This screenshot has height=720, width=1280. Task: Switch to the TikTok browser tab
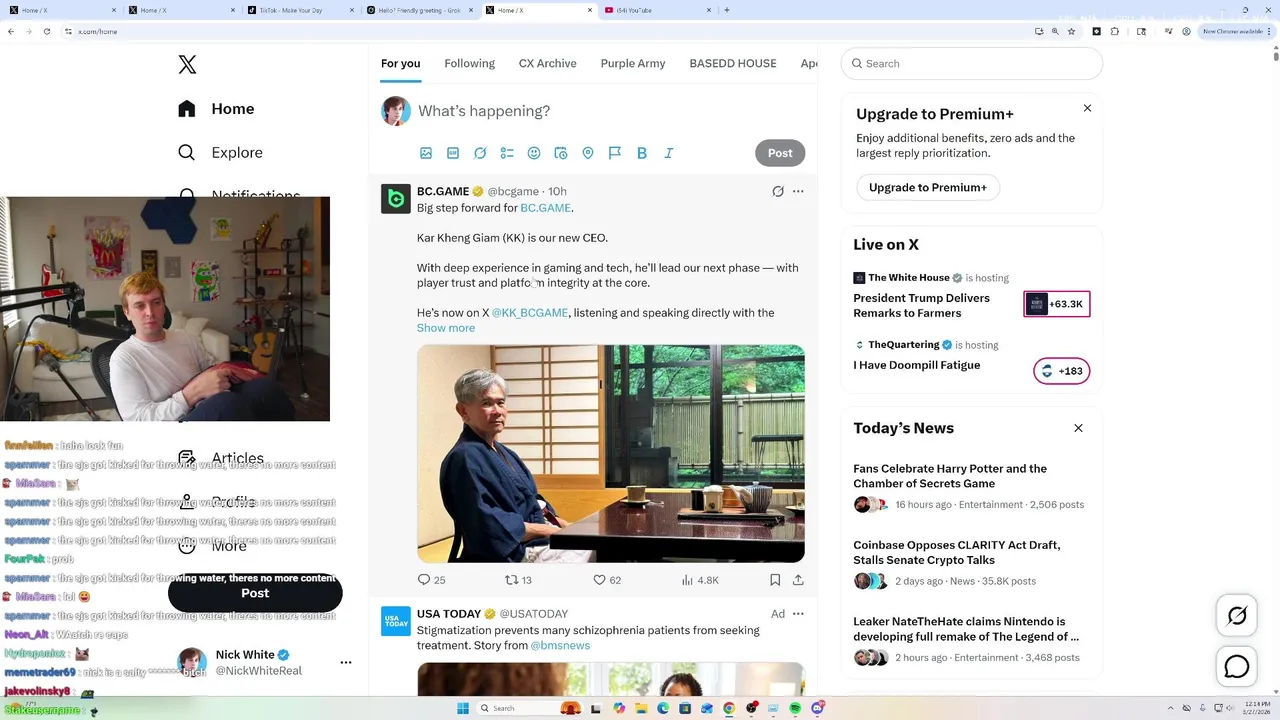coord(300,10)
